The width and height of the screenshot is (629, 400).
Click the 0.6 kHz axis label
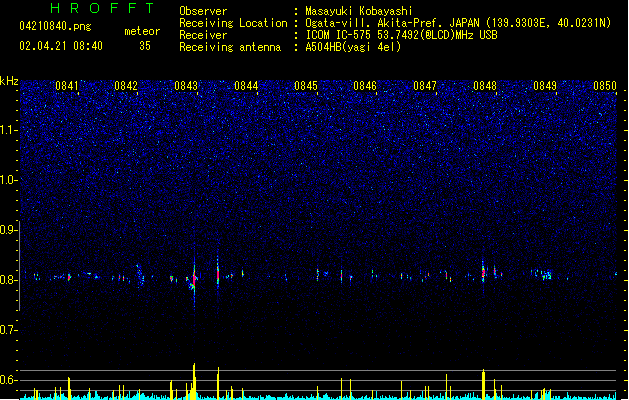pos(9,380)
